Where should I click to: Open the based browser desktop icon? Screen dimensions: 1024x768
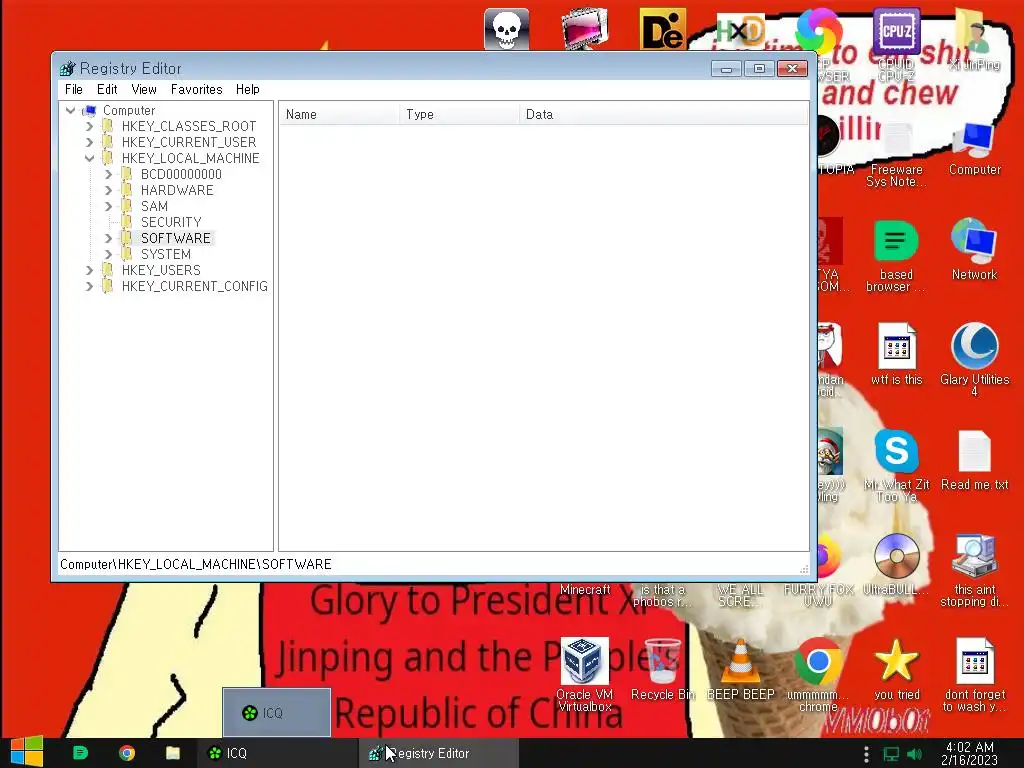tap(896, 256)
